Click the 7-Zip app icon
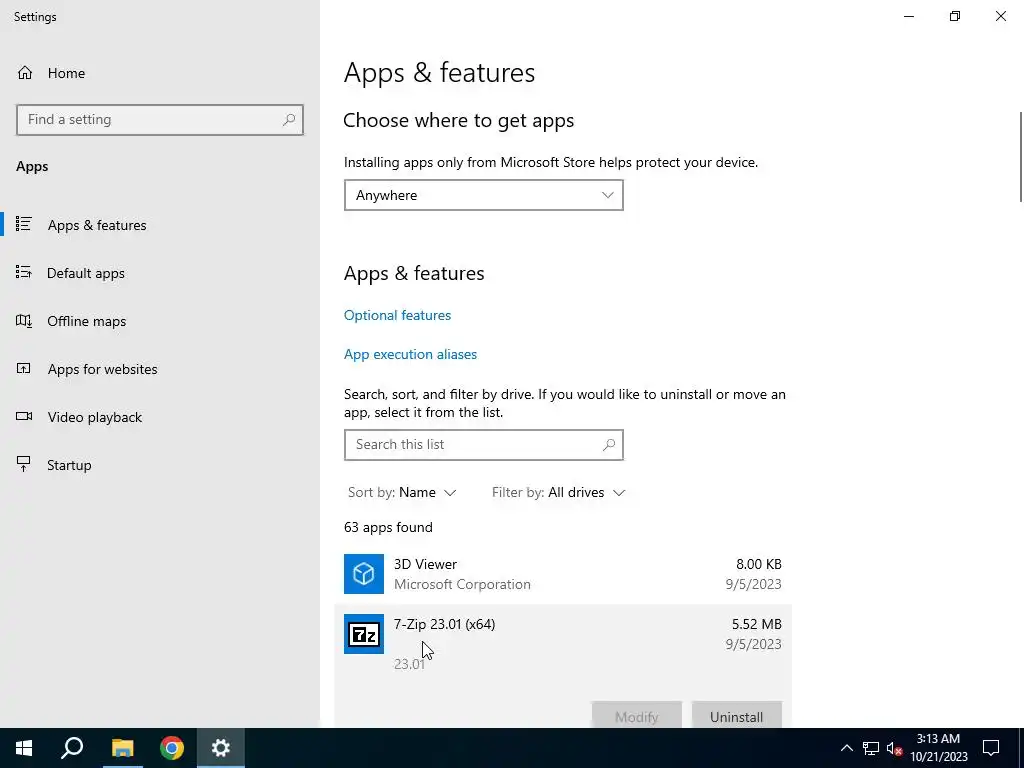Viewport: 1024px width, 768px height. pos(364,634)
